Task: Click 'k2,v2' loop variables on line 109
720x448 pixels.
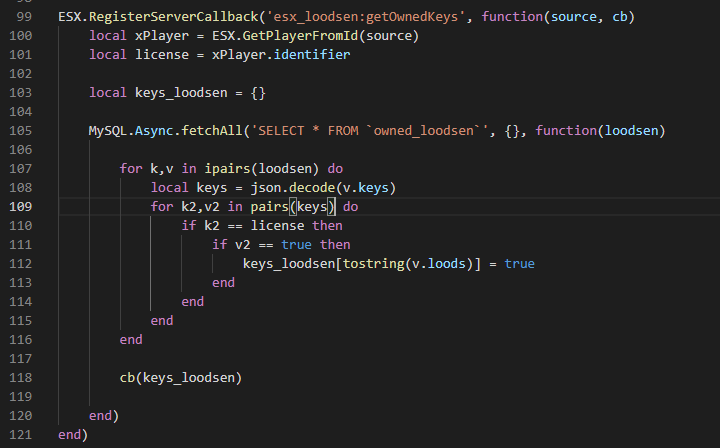Action: pyautogui.click(x=200, y=207)
